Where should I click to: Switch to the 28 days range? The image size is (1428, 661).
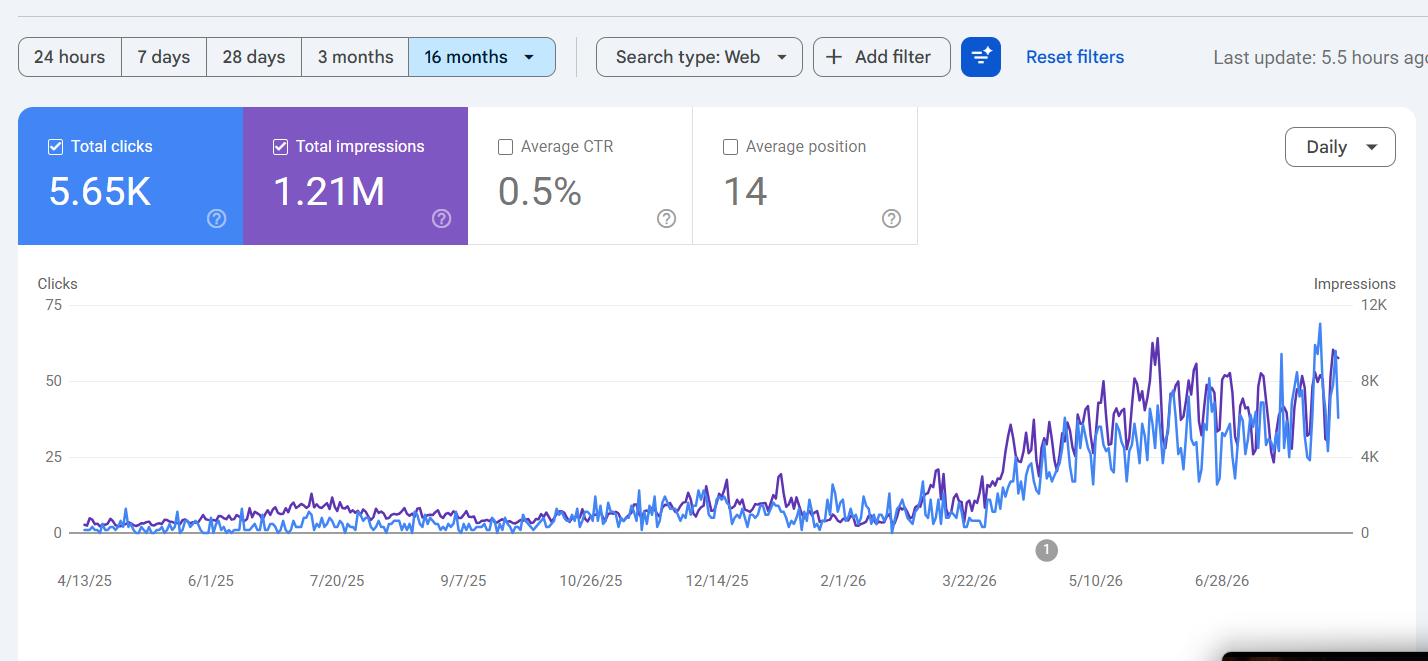254,57
